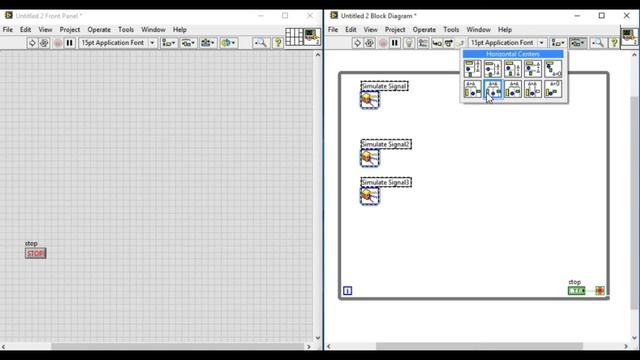Screen dimensions: 640x360
Task: Run the VI from the Front Panel toolbar
Action: [x=32, y=43]
